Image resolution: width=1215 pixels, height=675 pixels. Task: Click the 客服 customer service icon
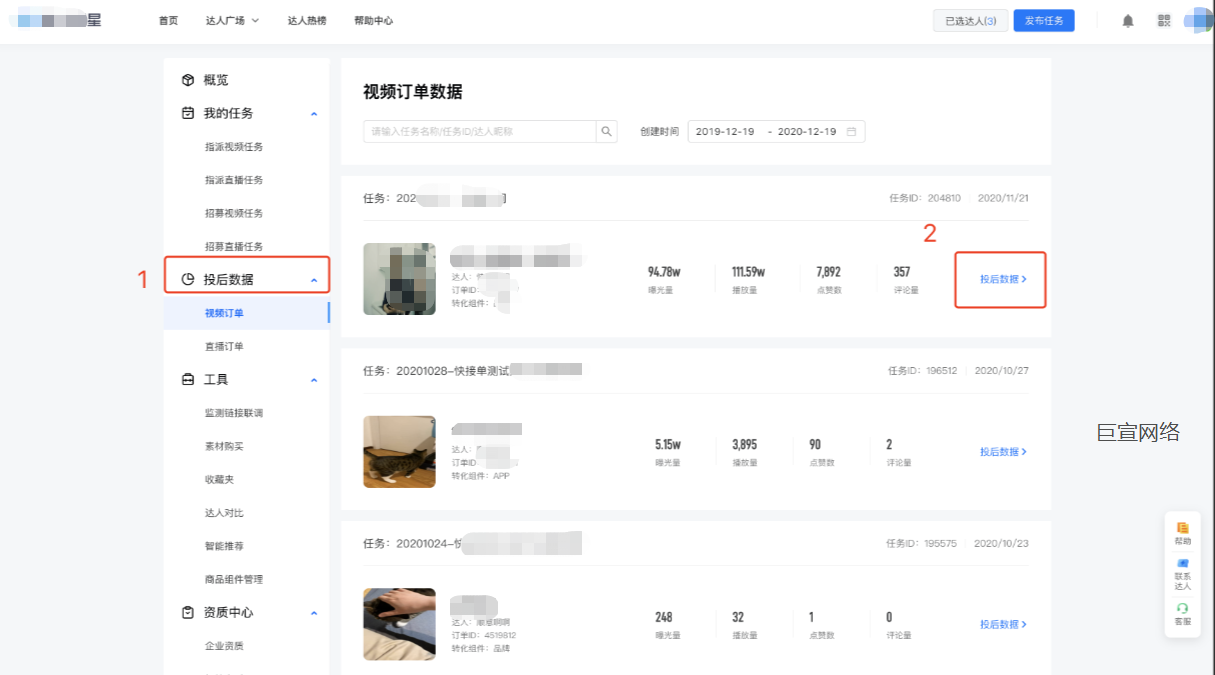click(1183, 611)
